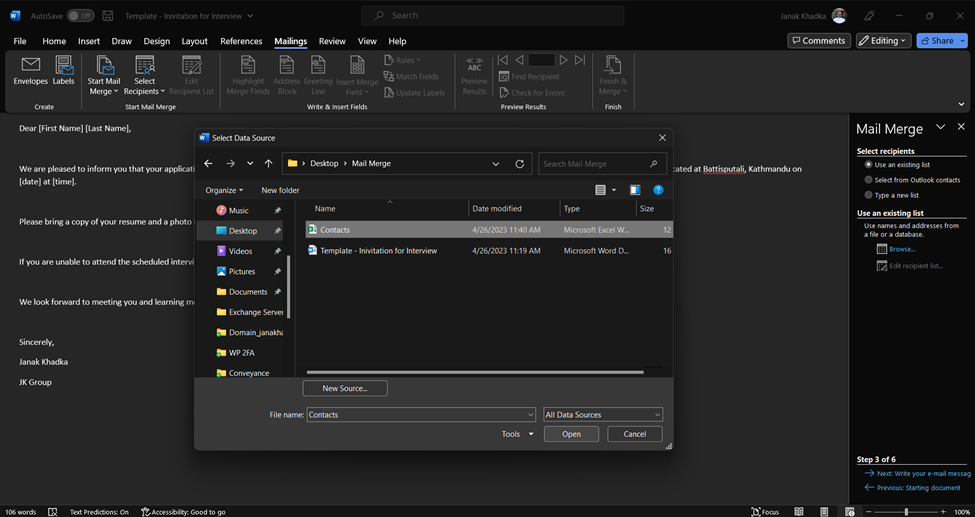Image resolution: width=975 pixels, height=517 pixels.
Task: Open file dialog help question-mark icon
Action: (658, 190)
